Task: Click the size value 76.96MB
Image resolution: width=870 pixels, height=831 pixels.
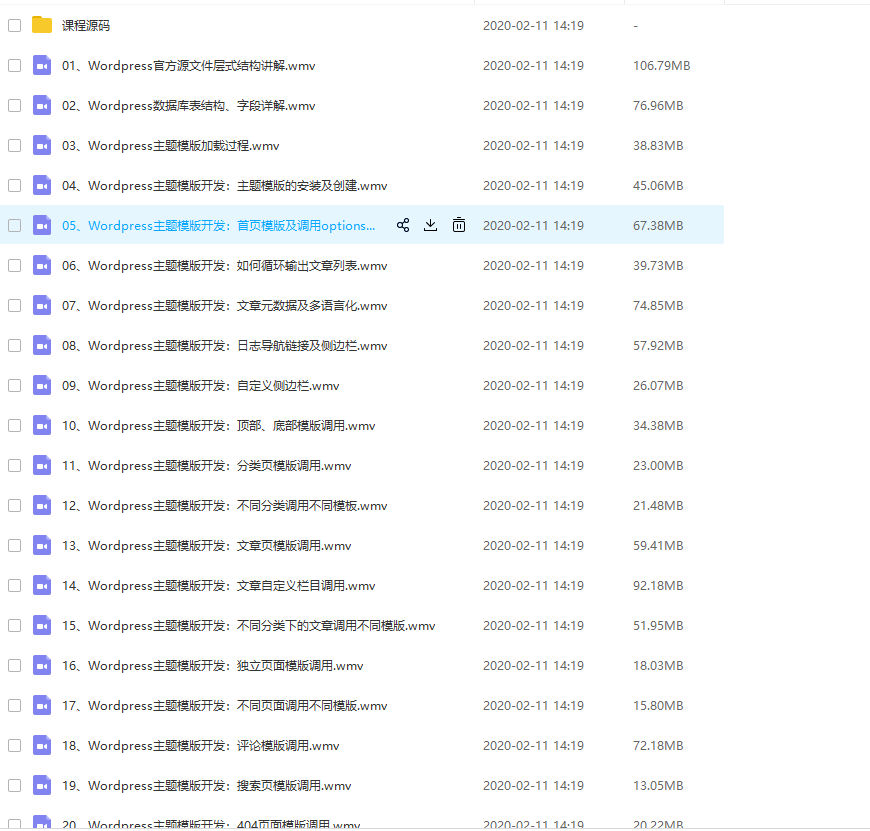Action: click(658, 105)
